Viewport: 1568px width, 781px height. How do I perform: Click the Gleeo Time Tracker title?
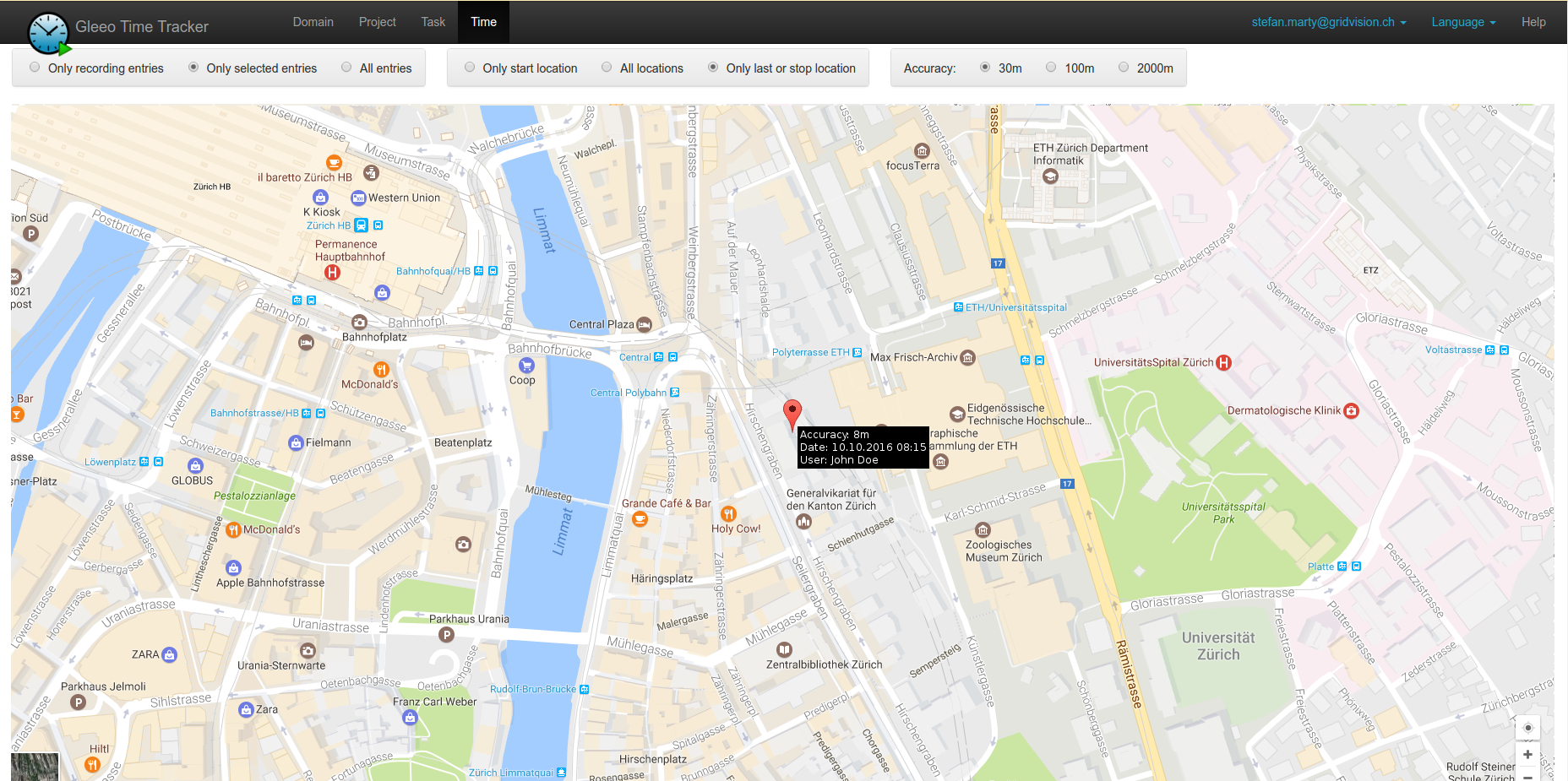click(142, 27)
